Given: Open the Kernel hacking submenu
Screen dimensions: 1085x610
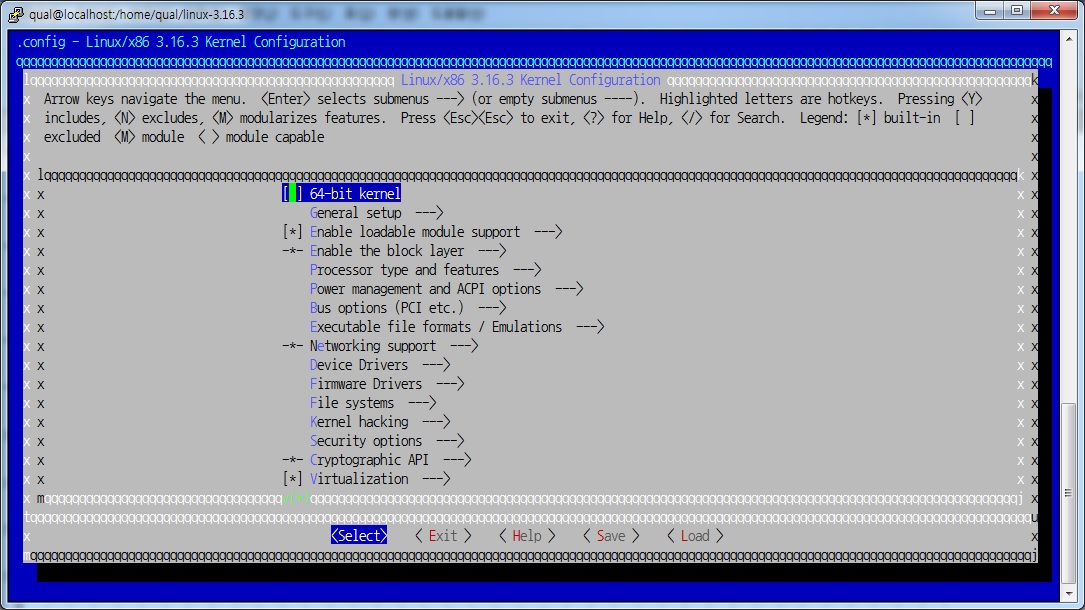Looking at the screenshot, I should coord(380,422).
